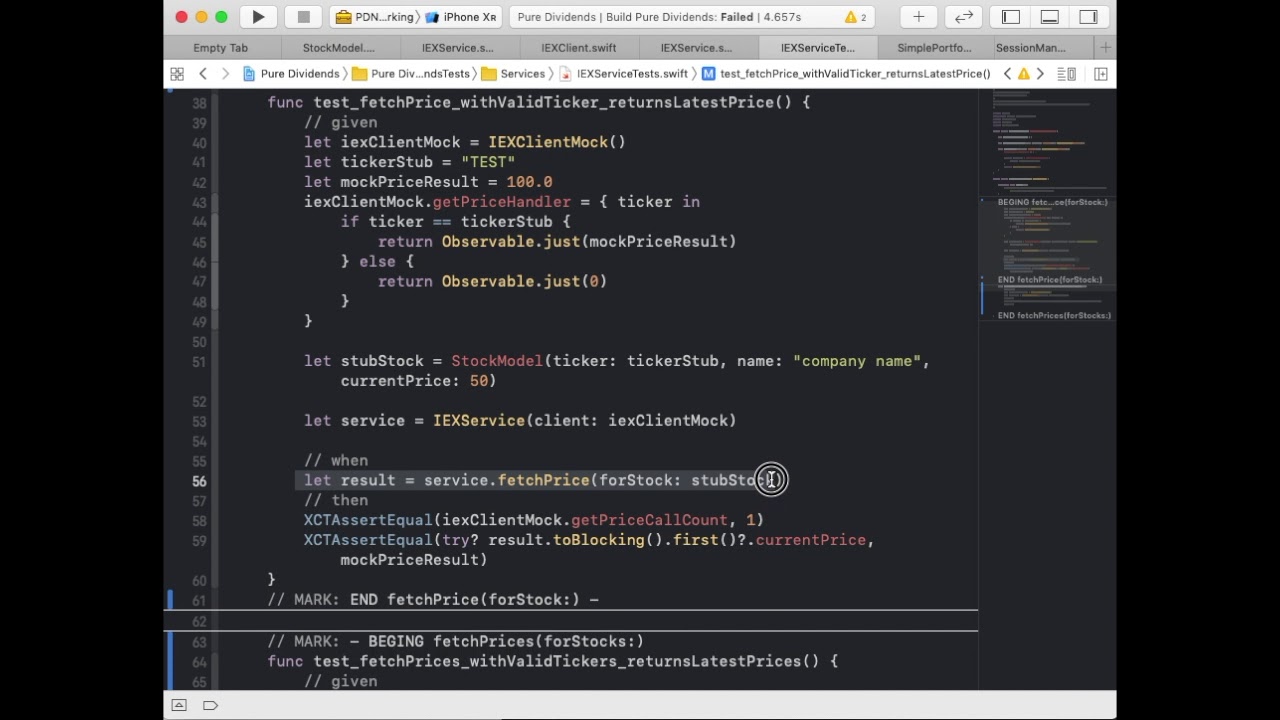The height and width of the screenshot is (720, 1280).
Task: Click IEXClientMock() on line 40
Action: (x=557, y=142)
